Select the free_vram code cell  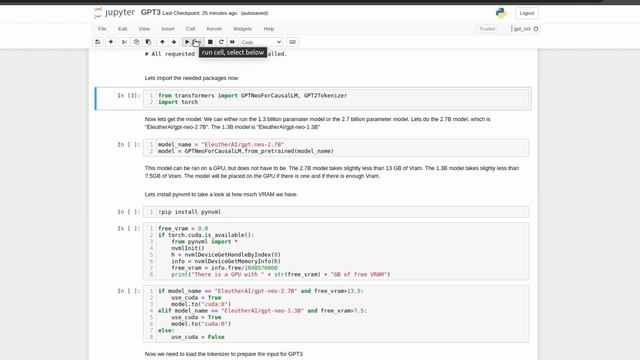point(336,251)
